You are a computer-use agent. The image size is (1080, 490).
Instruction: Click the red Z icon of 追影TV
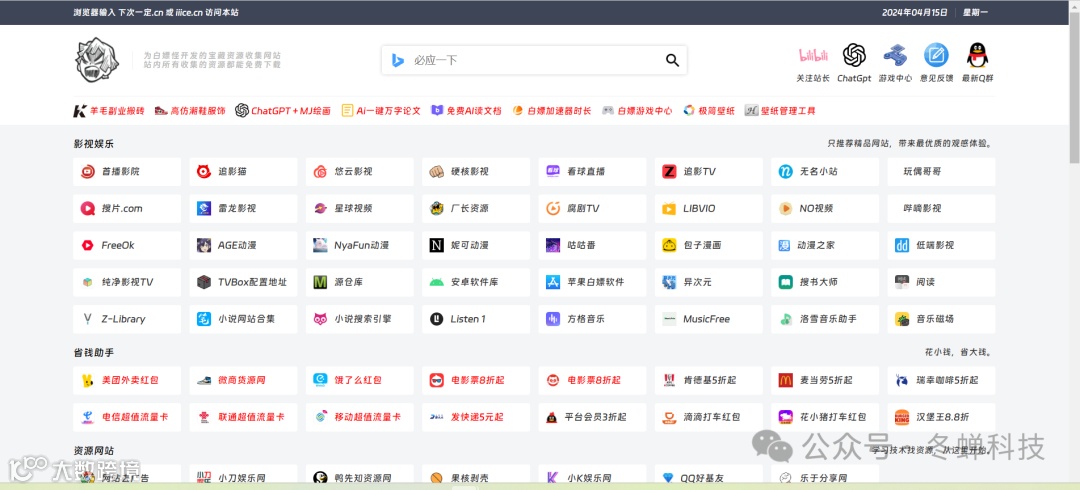coord(669,172)
